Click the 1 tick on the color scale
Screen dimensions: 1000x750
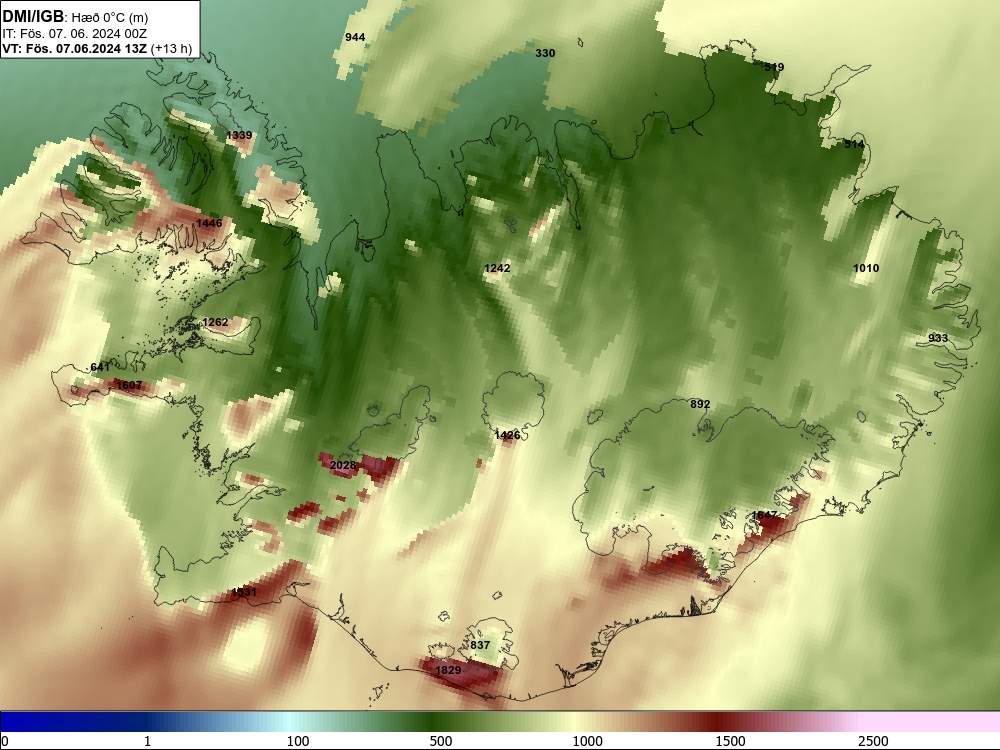[x=147, y=741]
